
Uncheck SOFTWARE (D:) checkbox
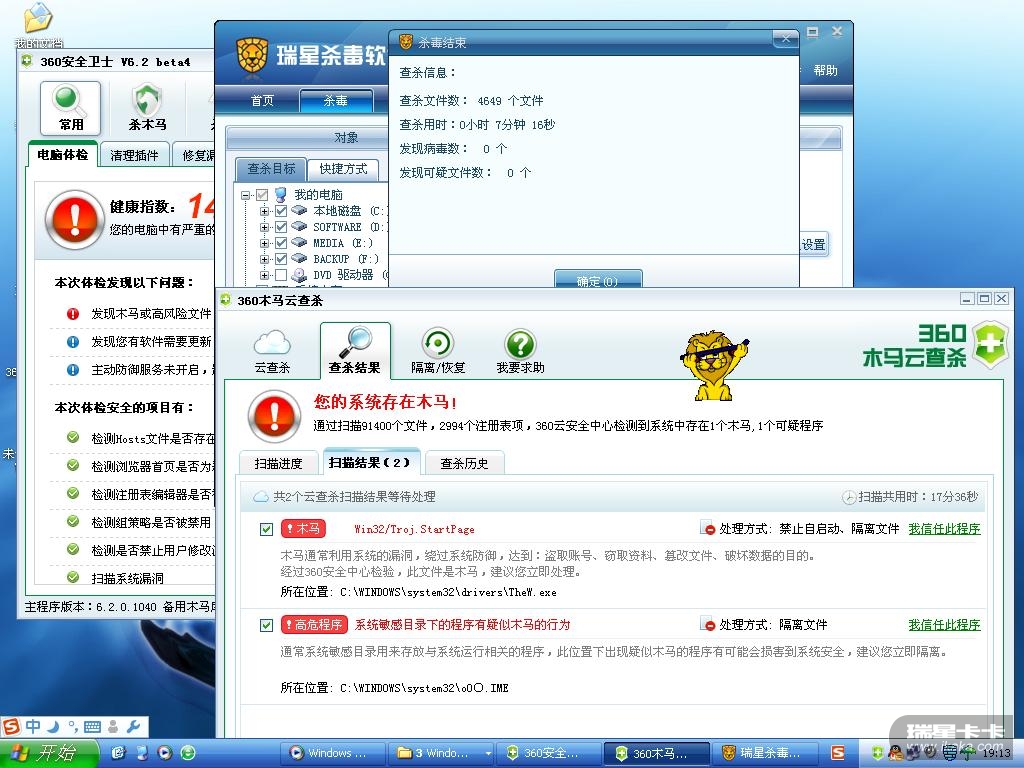(281, 227)
